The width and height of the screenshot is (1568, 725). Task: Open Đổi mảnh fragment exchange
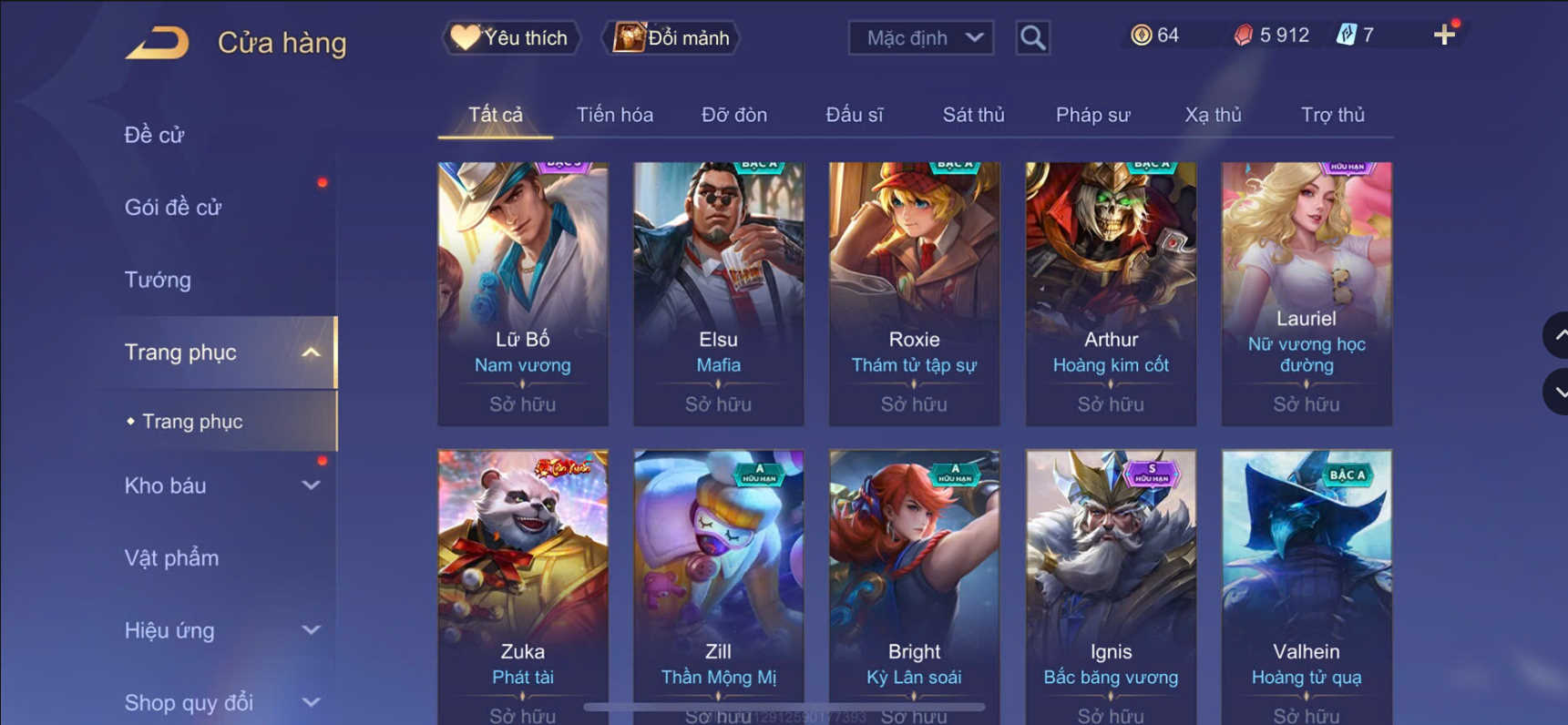pyautogui.click(x=671, y=37)
